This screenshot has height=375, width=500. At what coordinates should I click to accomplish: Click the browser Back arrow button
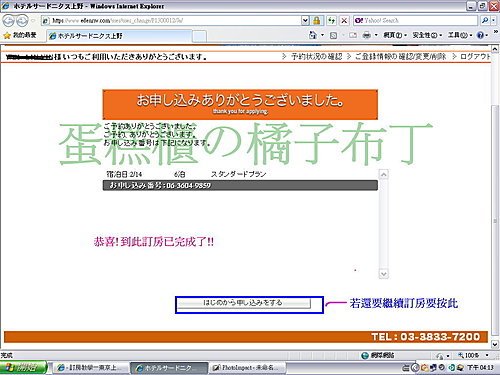point(8,21)
